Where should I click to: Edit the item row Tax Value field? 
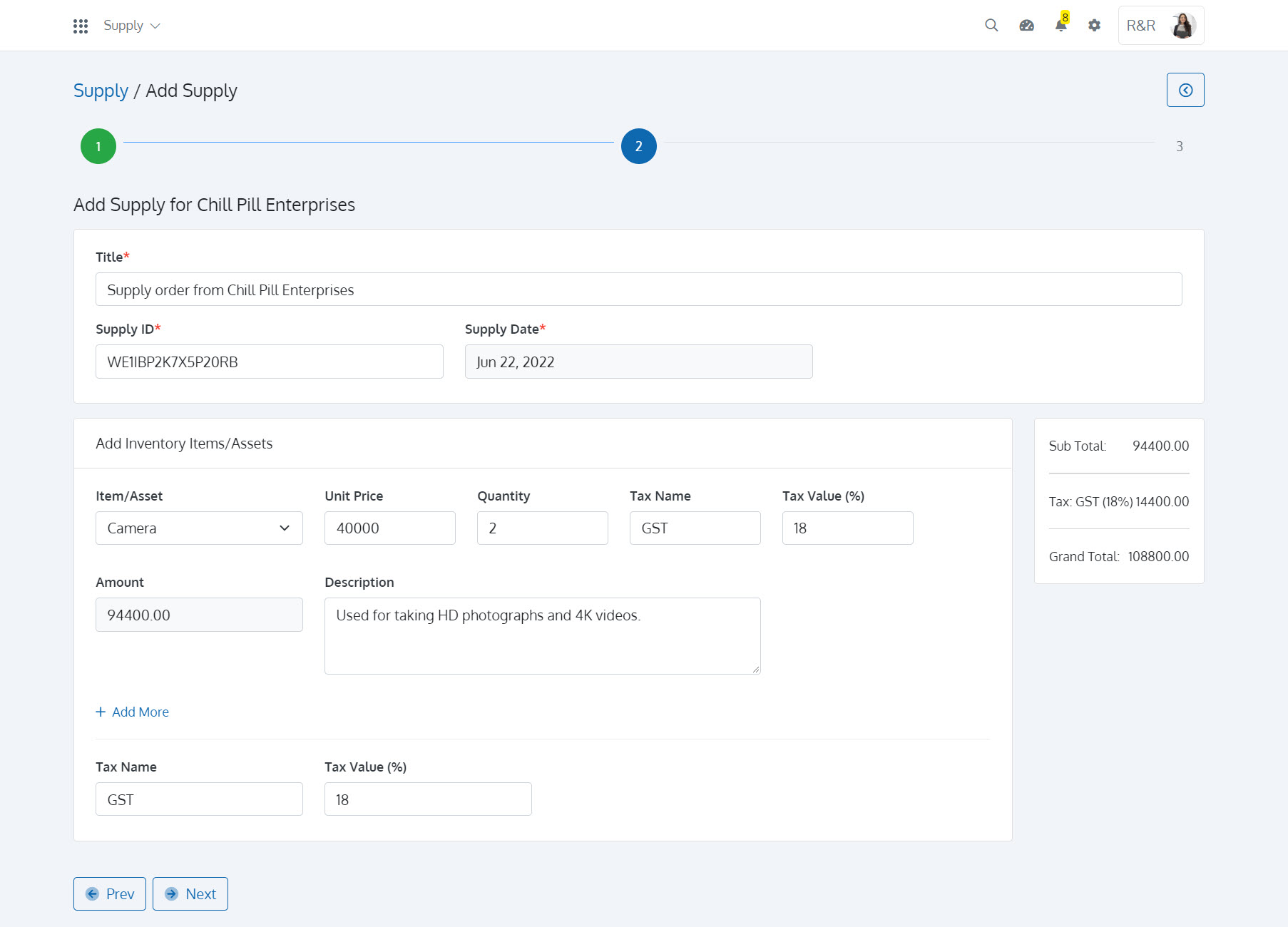point(848,528)
